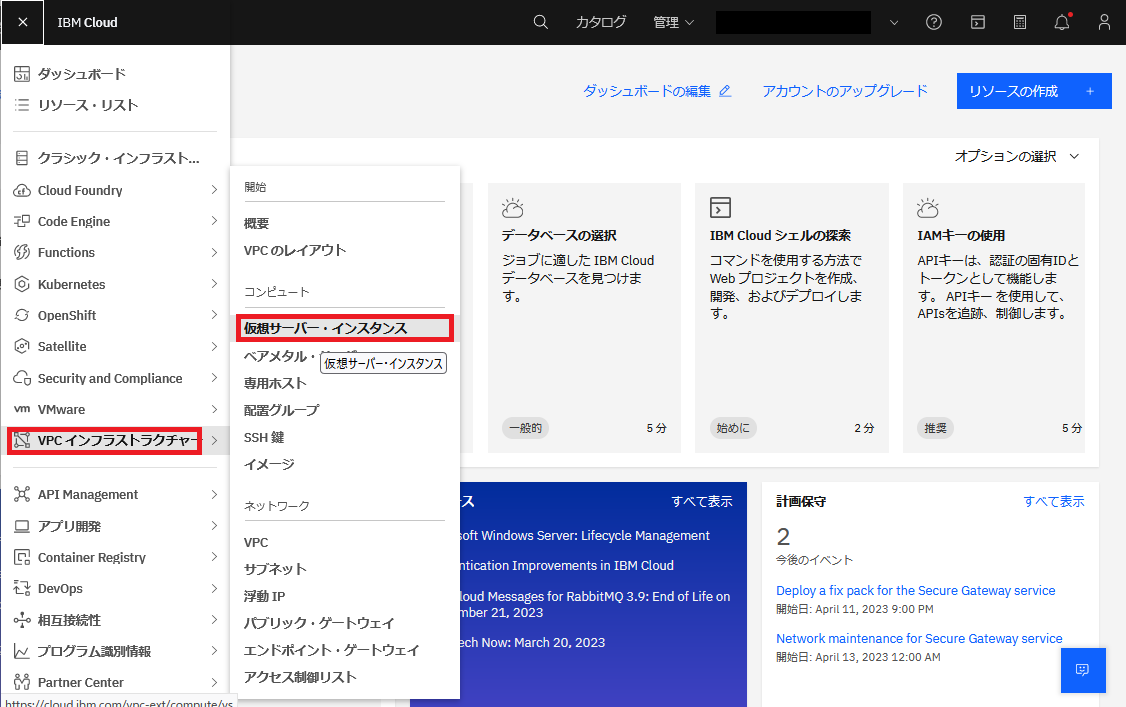Select サブネット menu item
The image size is (1126, 707).
(x=275, y=569)
